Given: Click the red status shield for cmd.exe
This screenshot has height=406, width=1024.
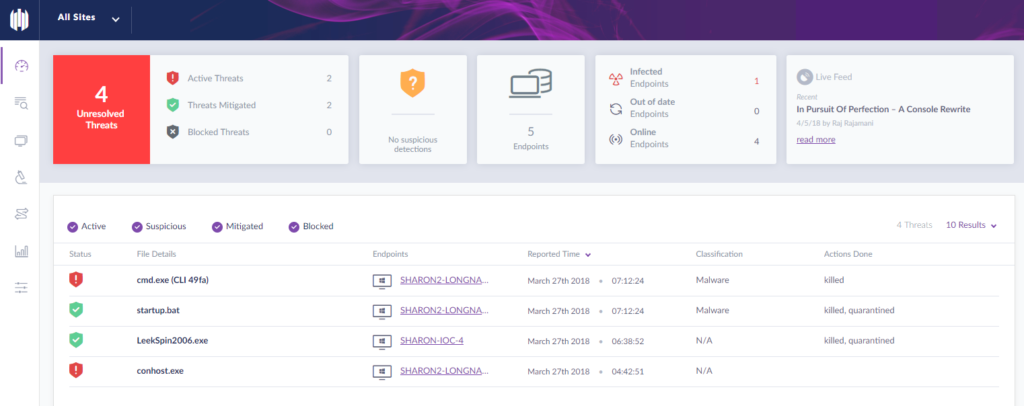Looking at the screenshot, I should 76,280.
